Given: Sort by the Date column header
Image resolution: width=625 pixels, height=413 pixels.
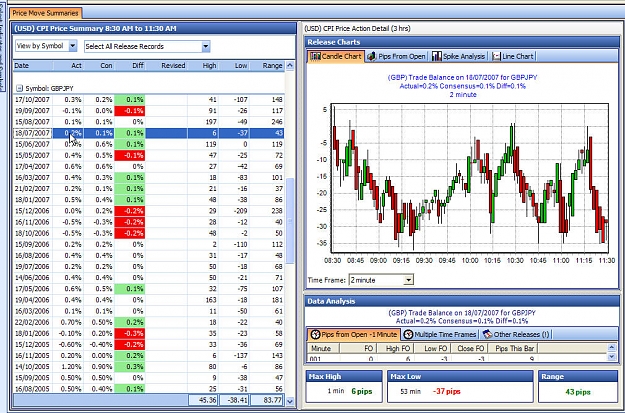Looking at the screenshot, I should 33,65.
